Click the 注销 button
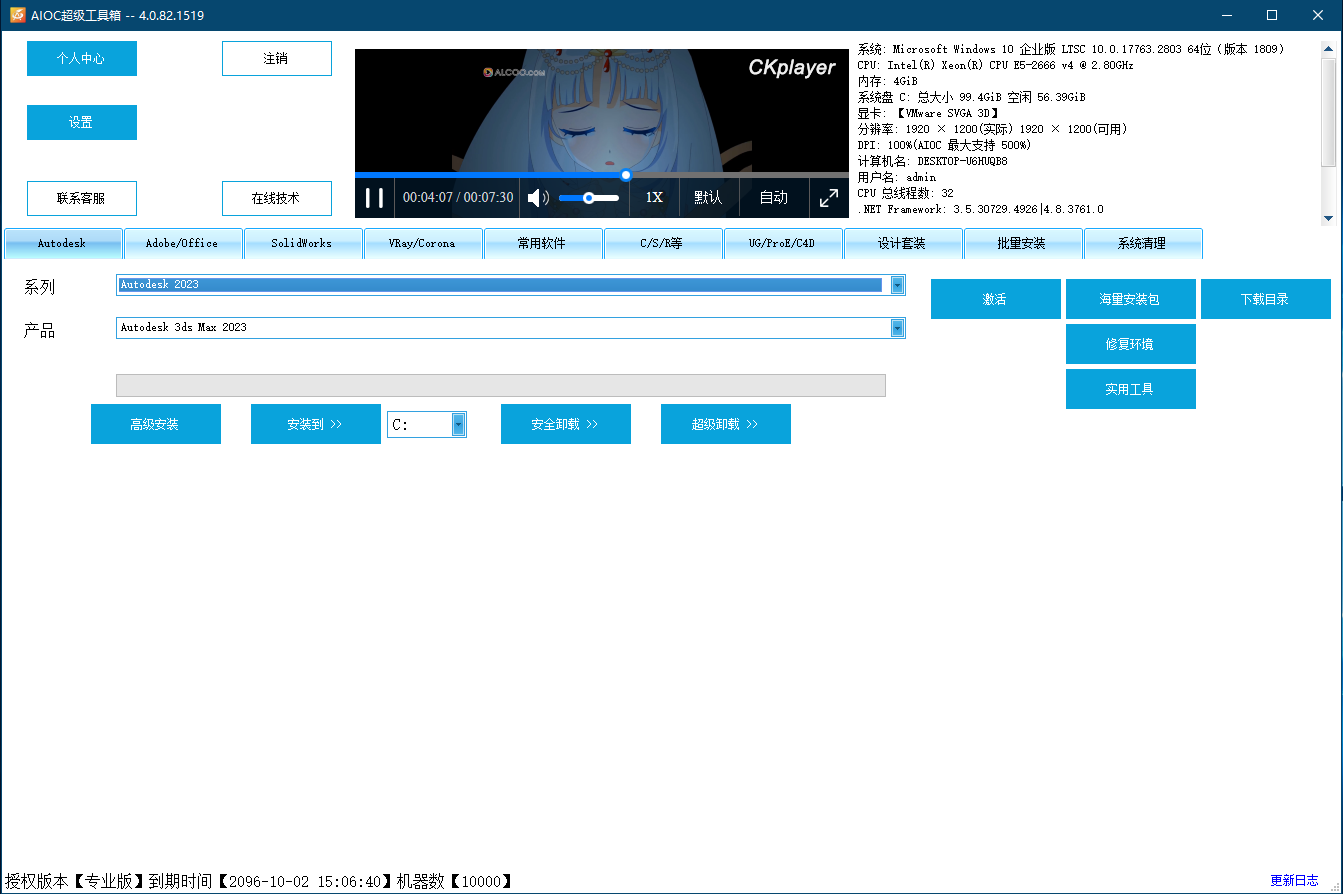 point(277,58)
